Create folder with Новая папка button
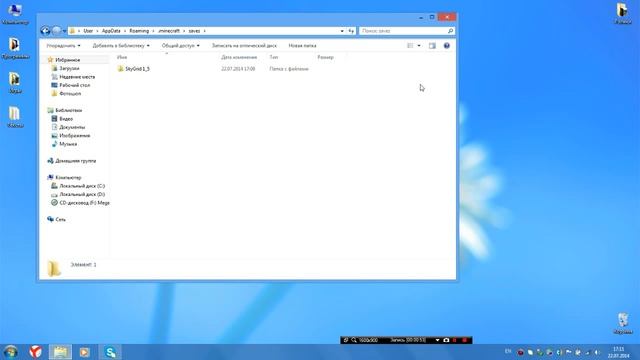Screen dimensions: 640x360 point(302,46)
